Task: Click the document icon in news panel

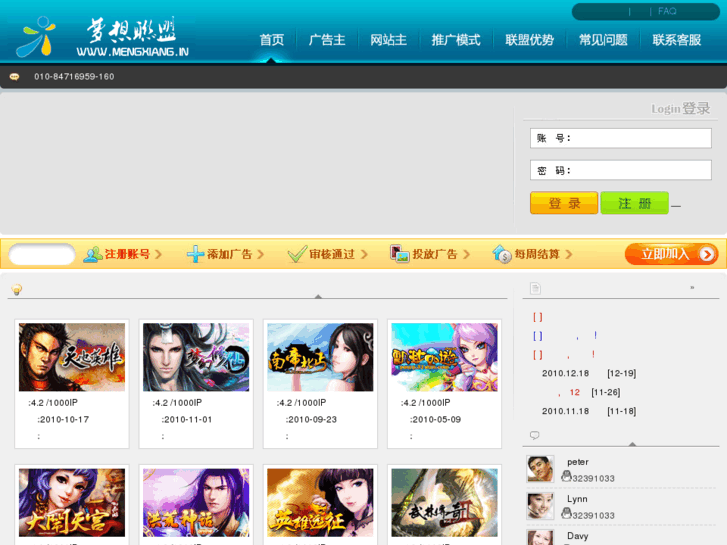Action: tap(536, 289)
